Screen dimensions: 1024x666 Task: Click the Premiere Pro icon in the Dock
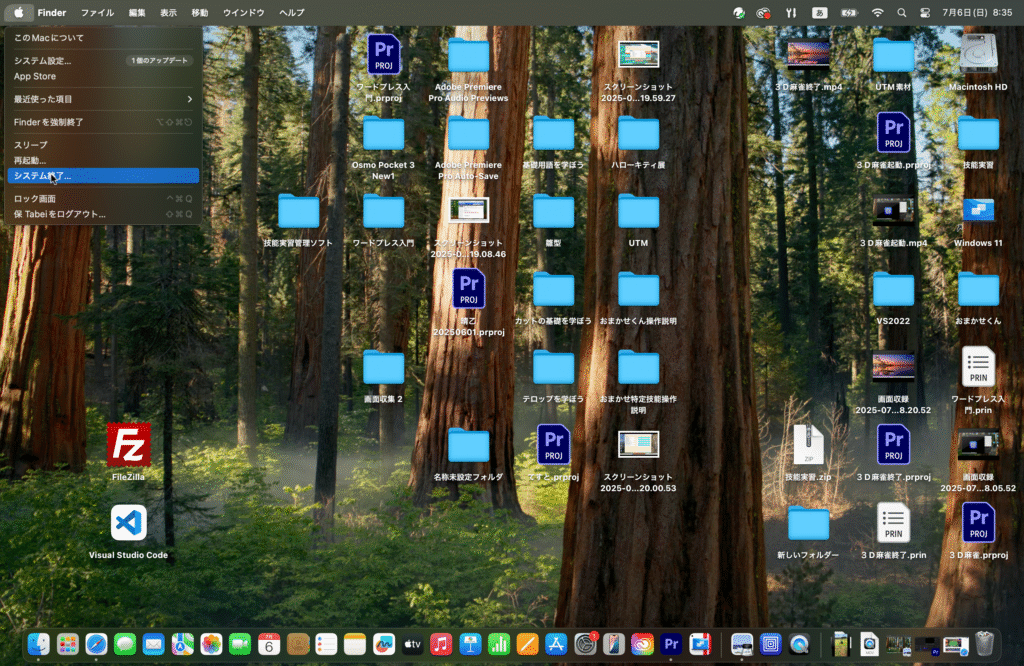pos(671,644)
